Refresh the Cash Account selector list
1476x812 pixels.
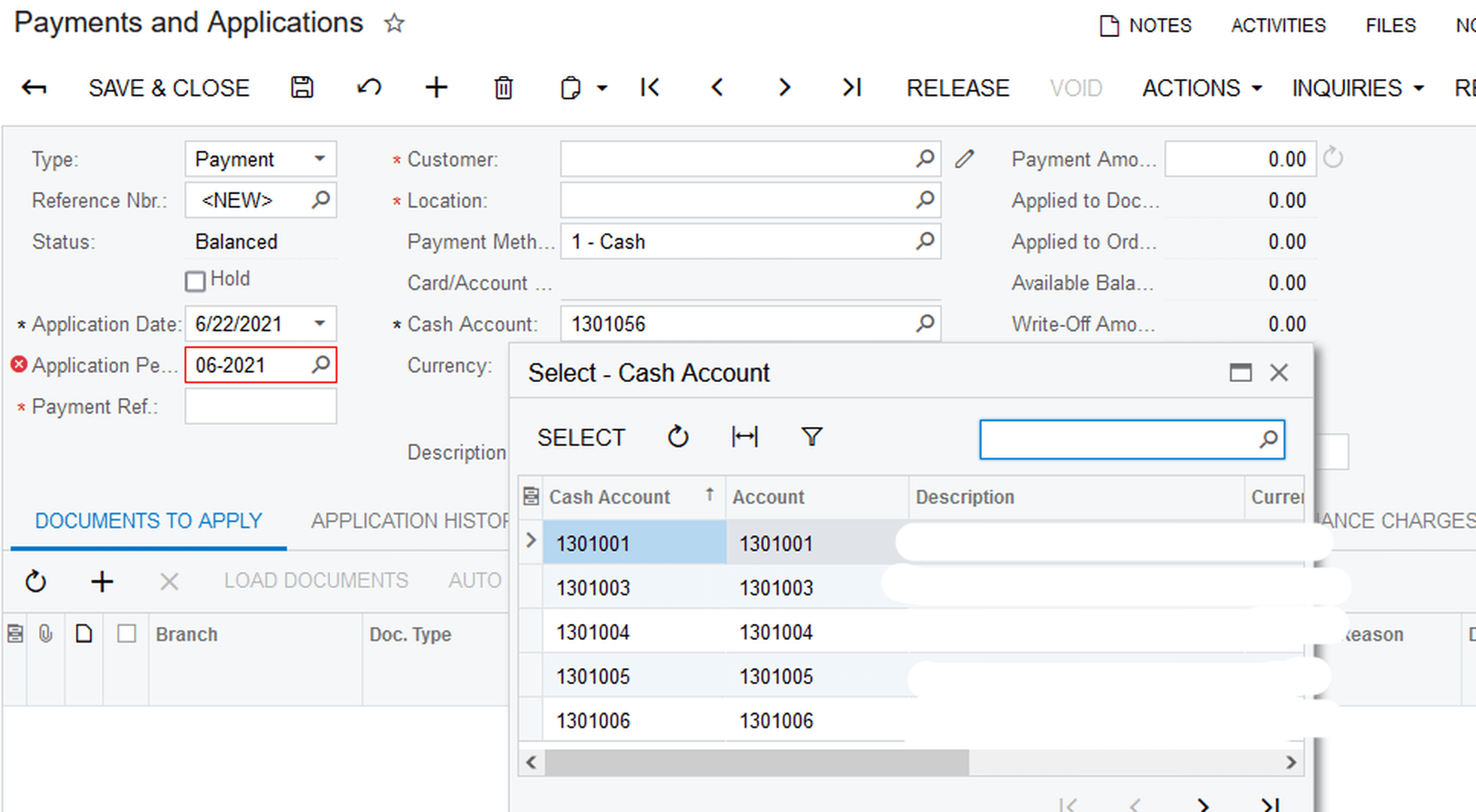(677, 437)
